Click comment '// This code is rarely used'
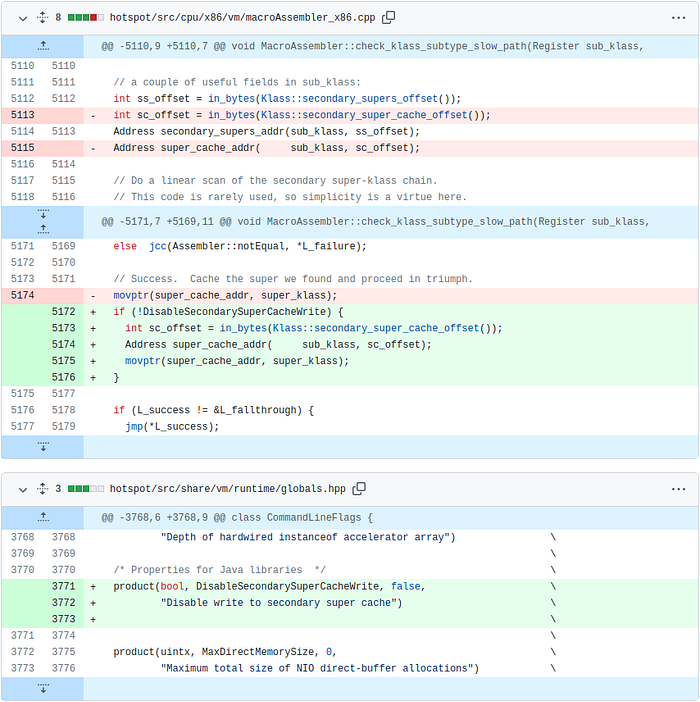Screen dimensions: 700x702 290,197
